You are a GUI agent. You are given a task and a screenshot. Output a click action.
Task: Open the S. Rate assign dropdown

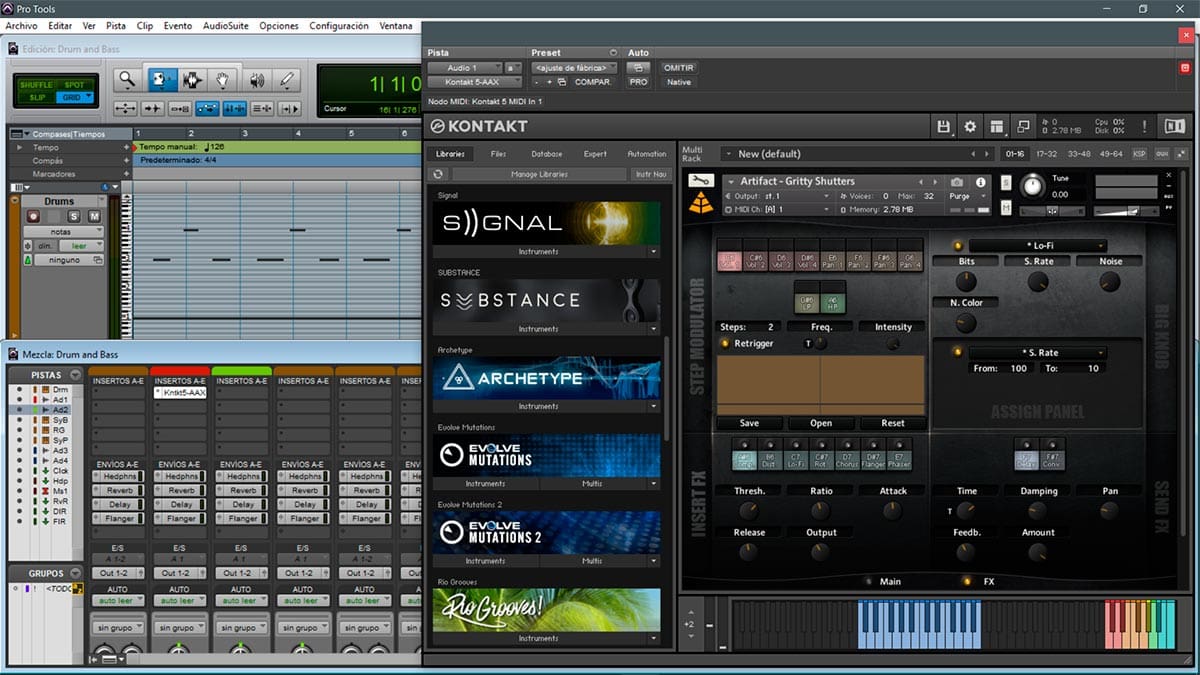(1038, 353)
